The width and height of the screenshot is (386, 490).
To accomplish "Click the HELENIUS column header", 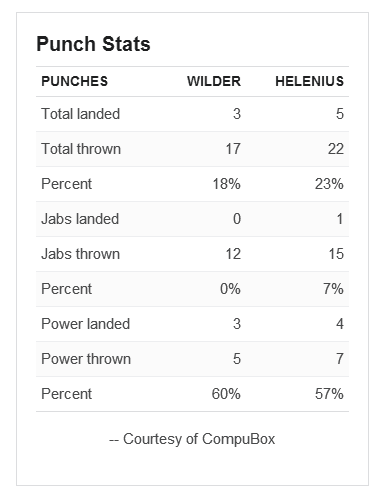I will pyautogui.click(x=309, y=81).
